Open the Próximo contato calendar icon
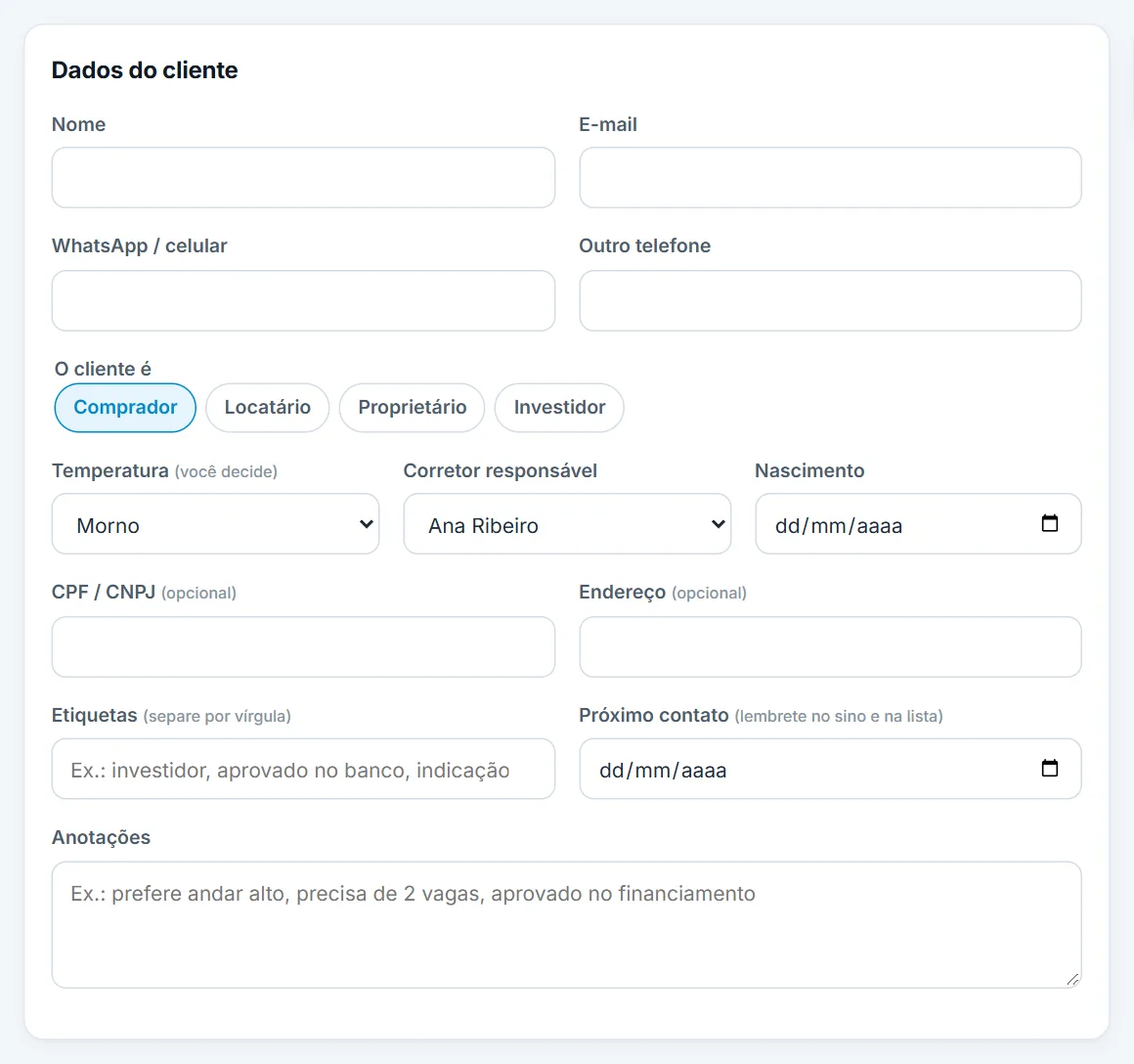Image resolution: width=1134 pixels, height=1064 pixels. pyautogui.click(x=1049, y=768)
